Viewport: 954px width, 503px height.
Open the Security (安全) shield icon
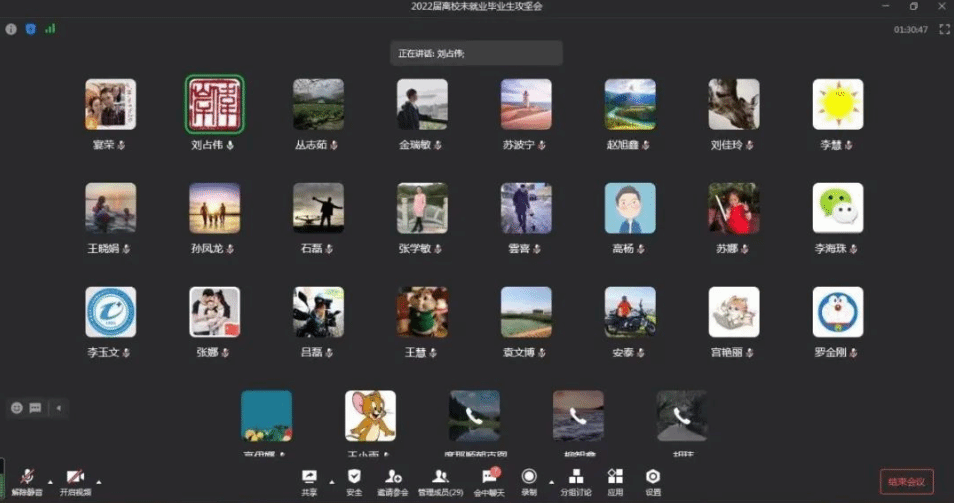click(354, 477)
